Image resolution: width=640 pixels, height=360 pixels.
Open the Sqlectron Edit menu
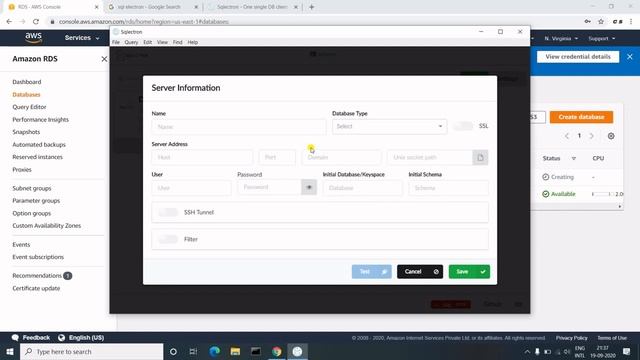[147, 42]
